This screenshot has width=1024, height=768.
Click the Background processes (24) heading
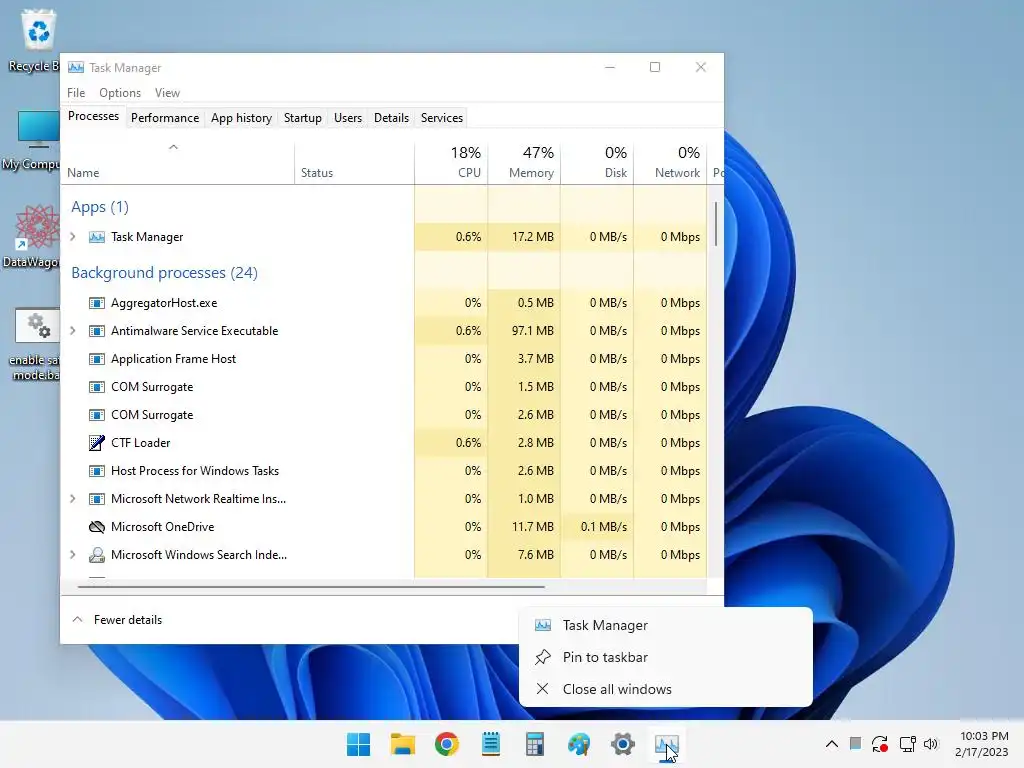(x=165, y=273)
